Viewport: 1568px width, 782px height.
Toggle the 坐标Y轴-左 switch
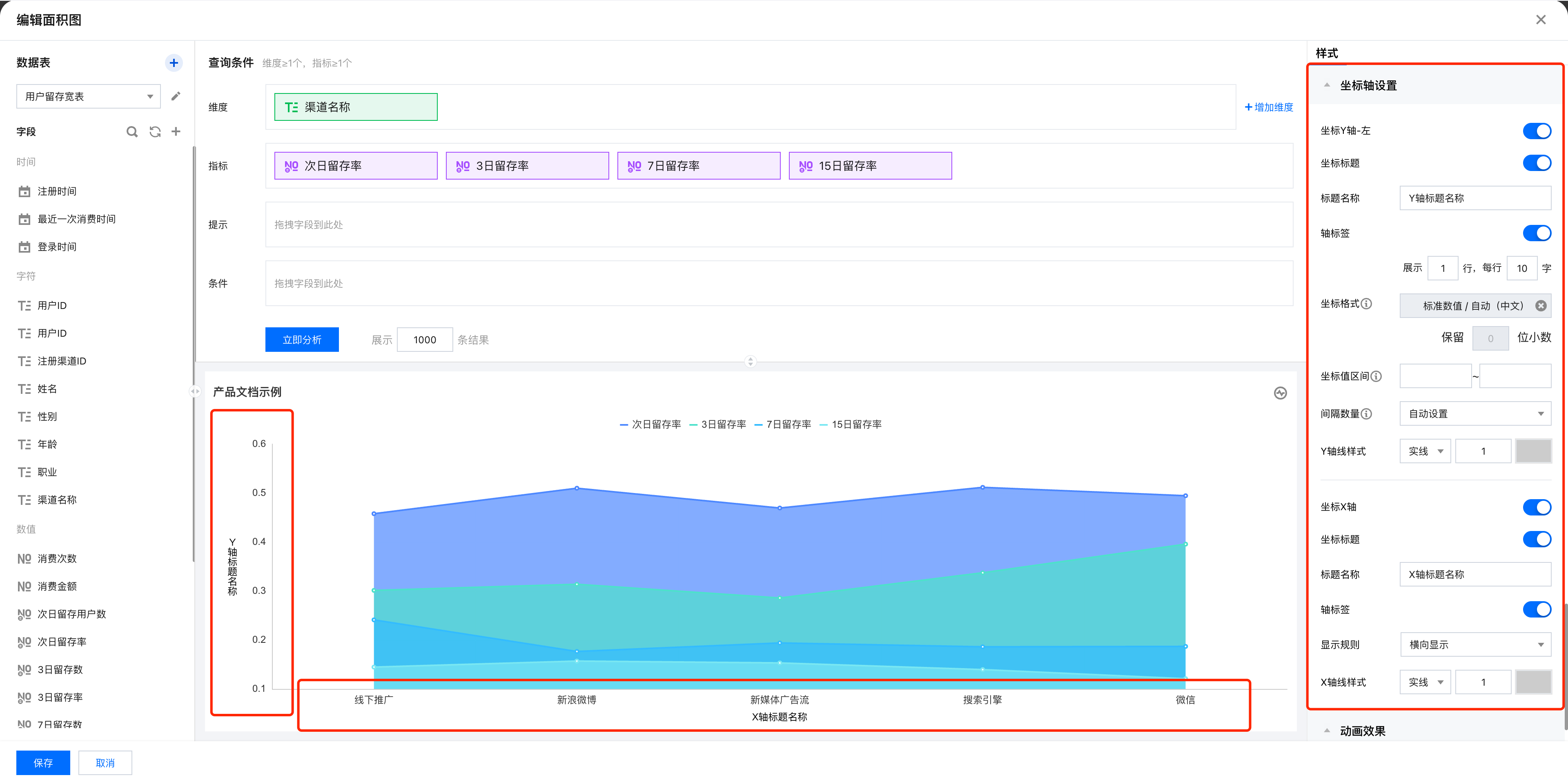coord(1536,131)
